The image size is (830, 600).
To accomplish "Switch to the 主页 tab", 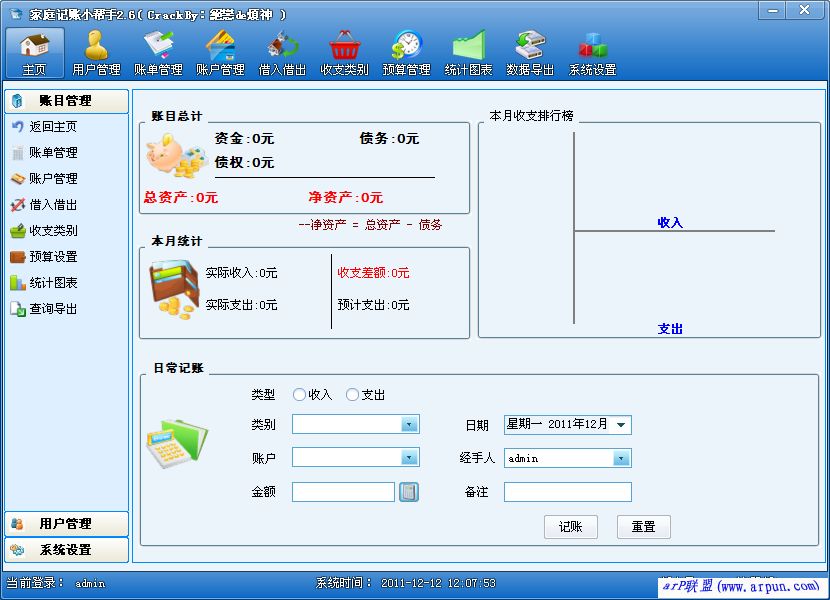I will tap(35, 52).
